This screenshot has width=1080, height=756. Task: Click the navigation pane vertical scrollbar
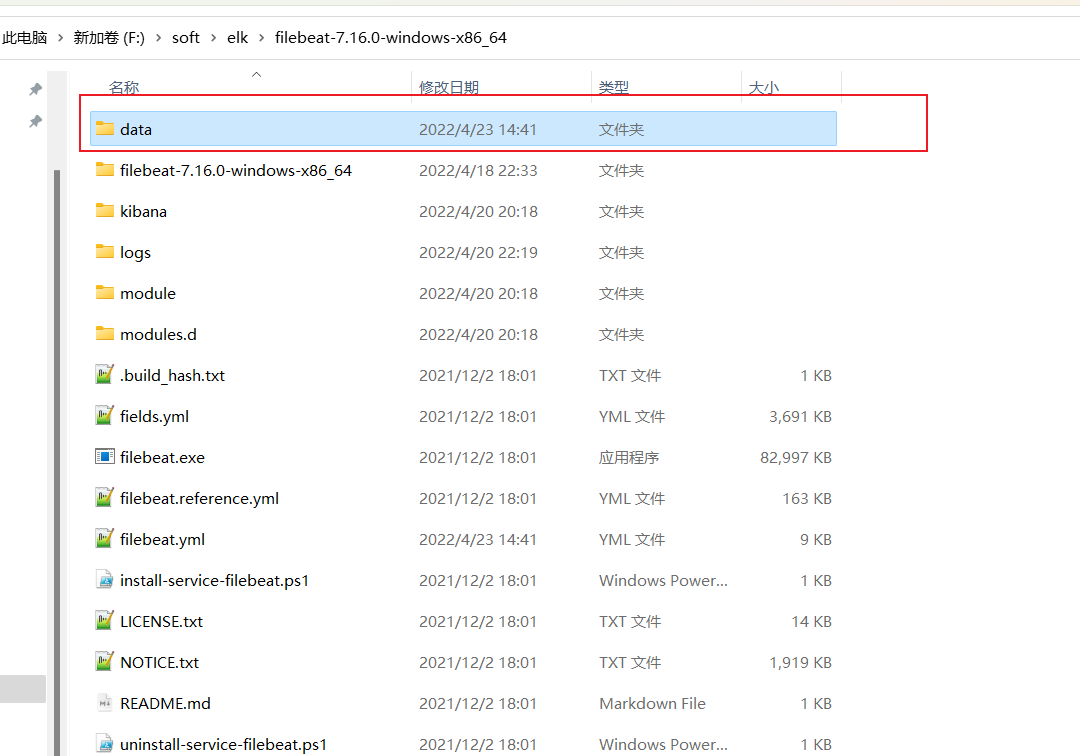(57, 461)
